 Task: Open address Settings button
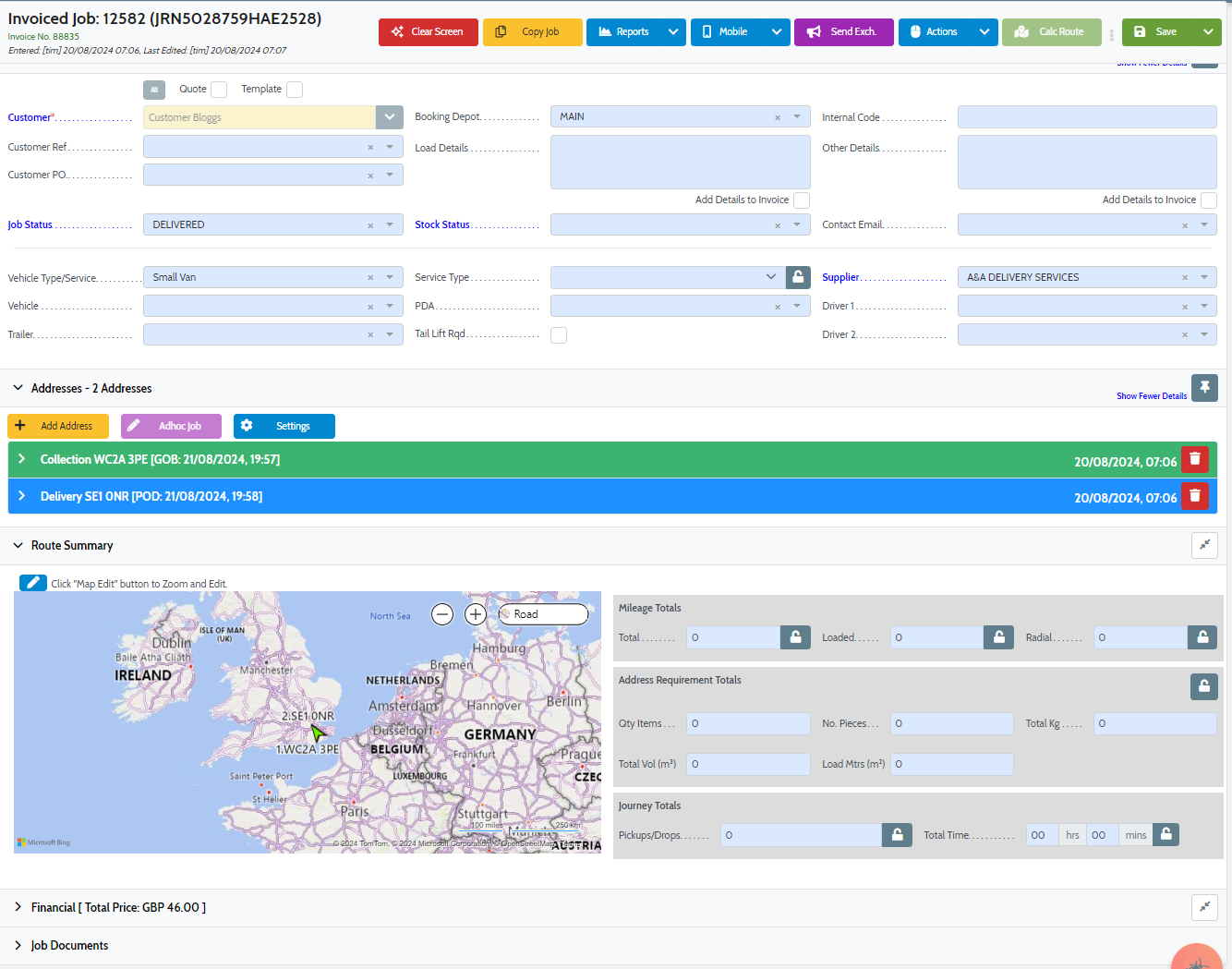pos(284,426)
